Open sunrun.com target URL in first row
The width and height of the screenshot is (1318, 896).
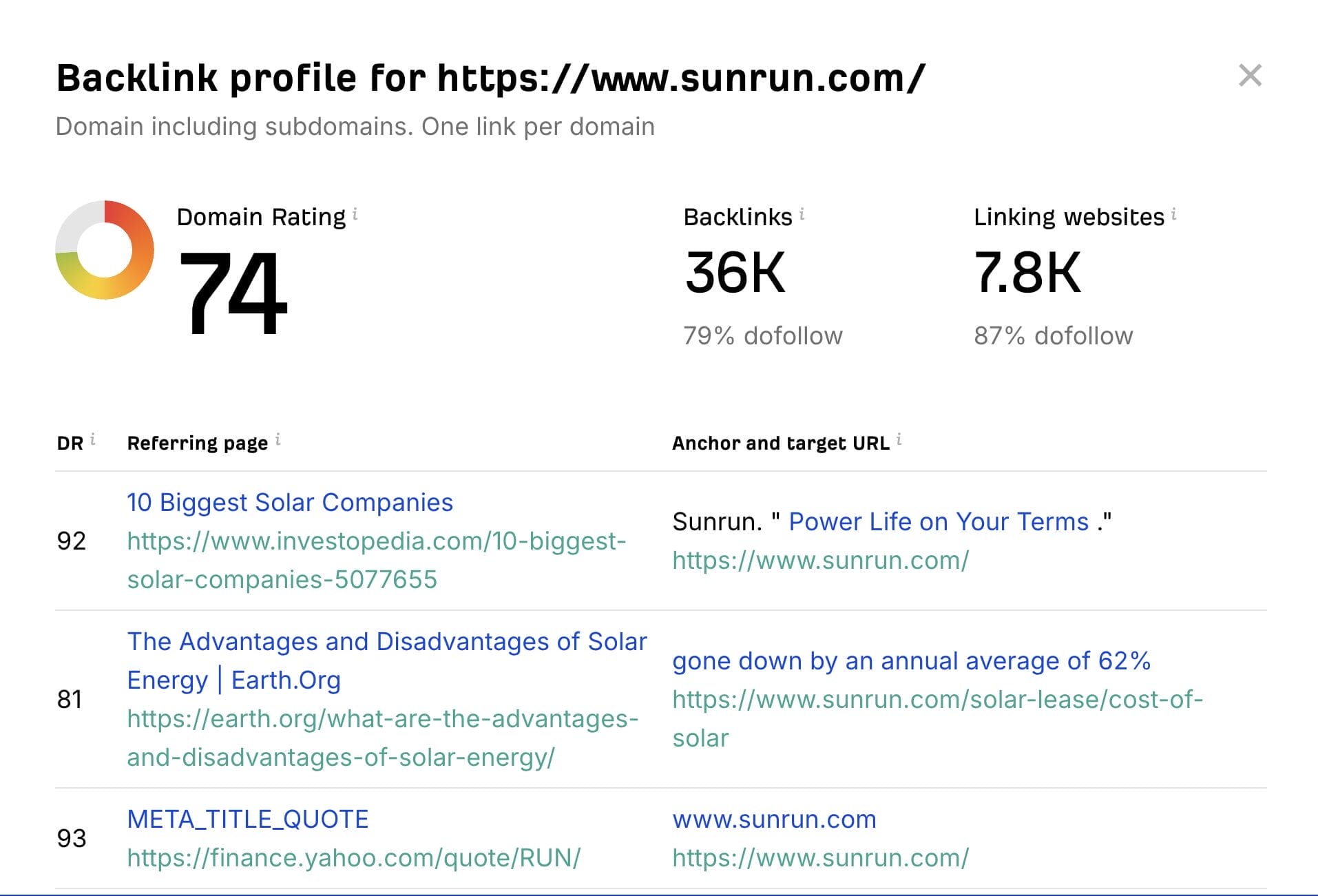coord(820,560)
